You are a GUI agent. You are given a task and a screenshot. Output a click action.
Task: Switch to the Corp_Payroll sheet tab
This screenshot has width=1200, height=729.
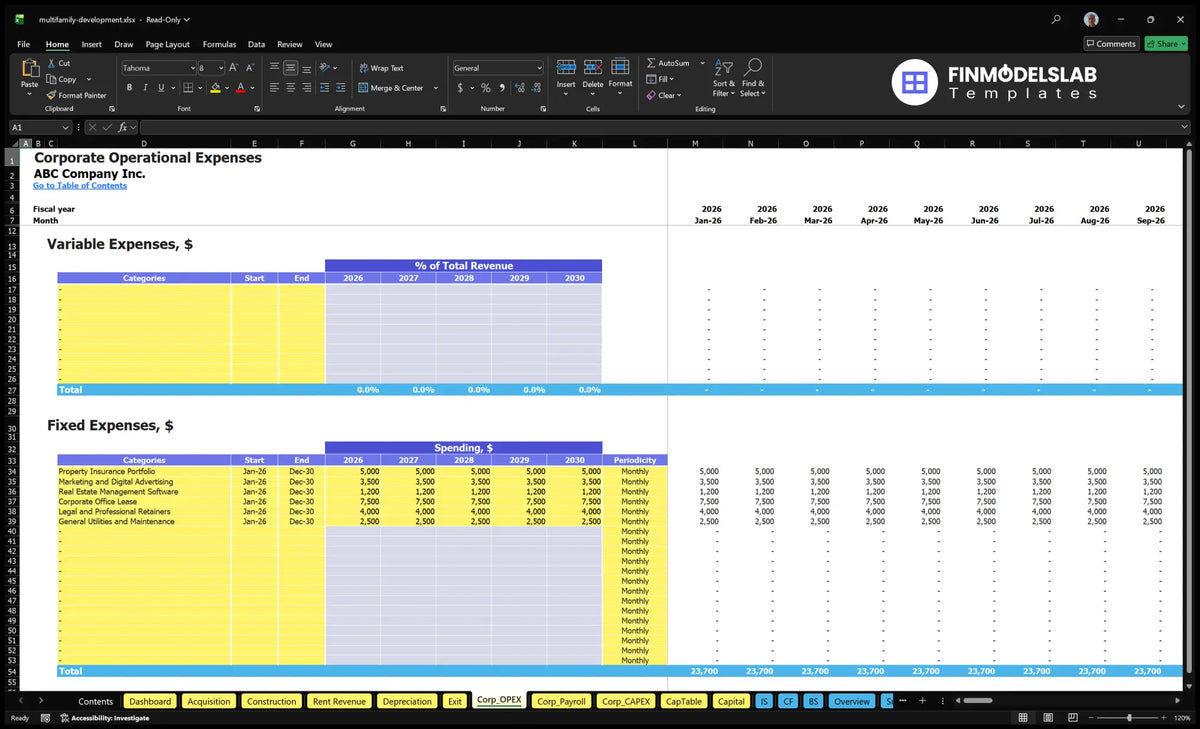[x=561, y=701]
